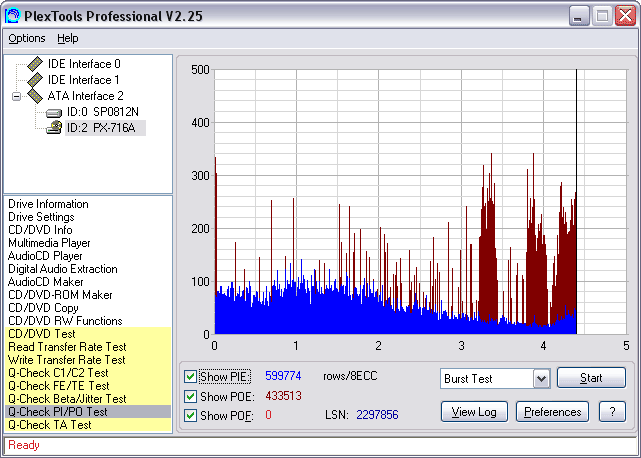Click the SP0812N hard drive icon
The image size is (641, 458).
pyautogui.click(x=54, y=112)
